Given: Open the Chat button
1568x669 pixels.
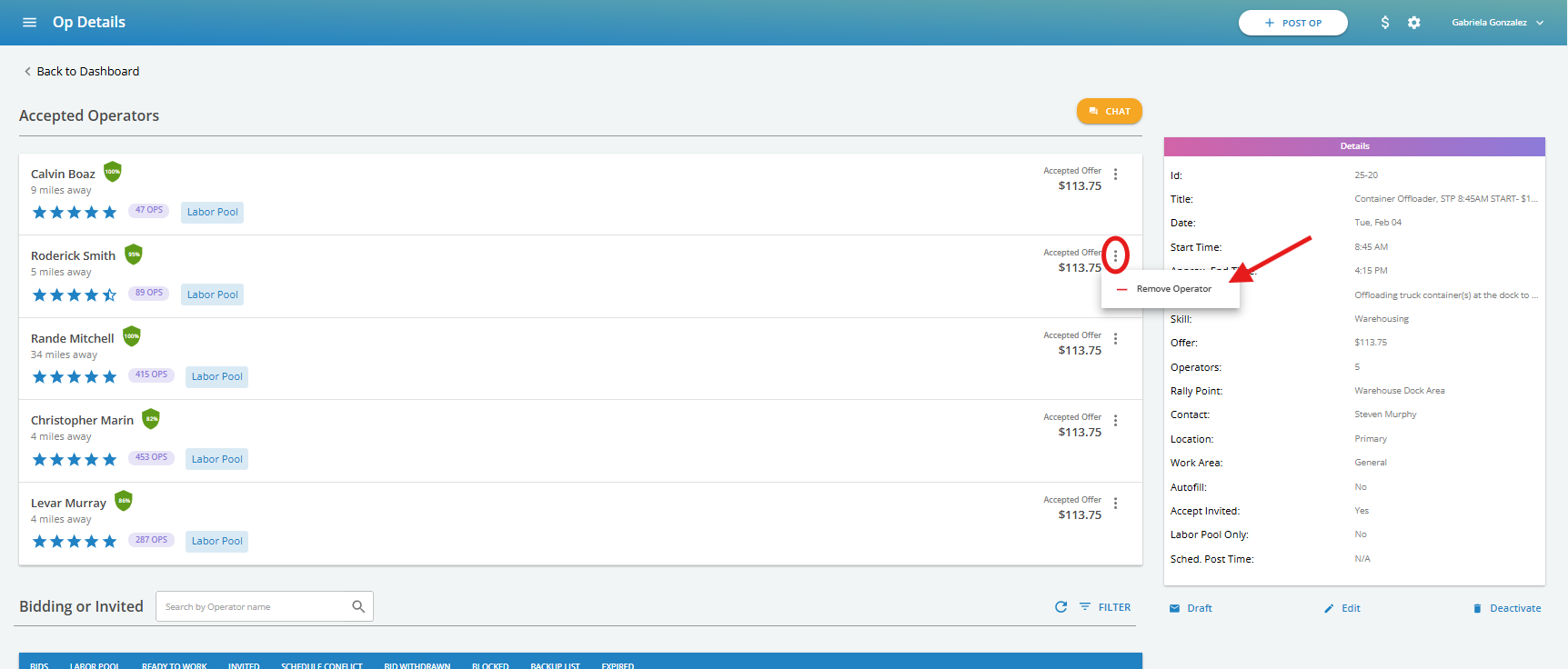Looking at the screenshot, I should pos(1109,111).
